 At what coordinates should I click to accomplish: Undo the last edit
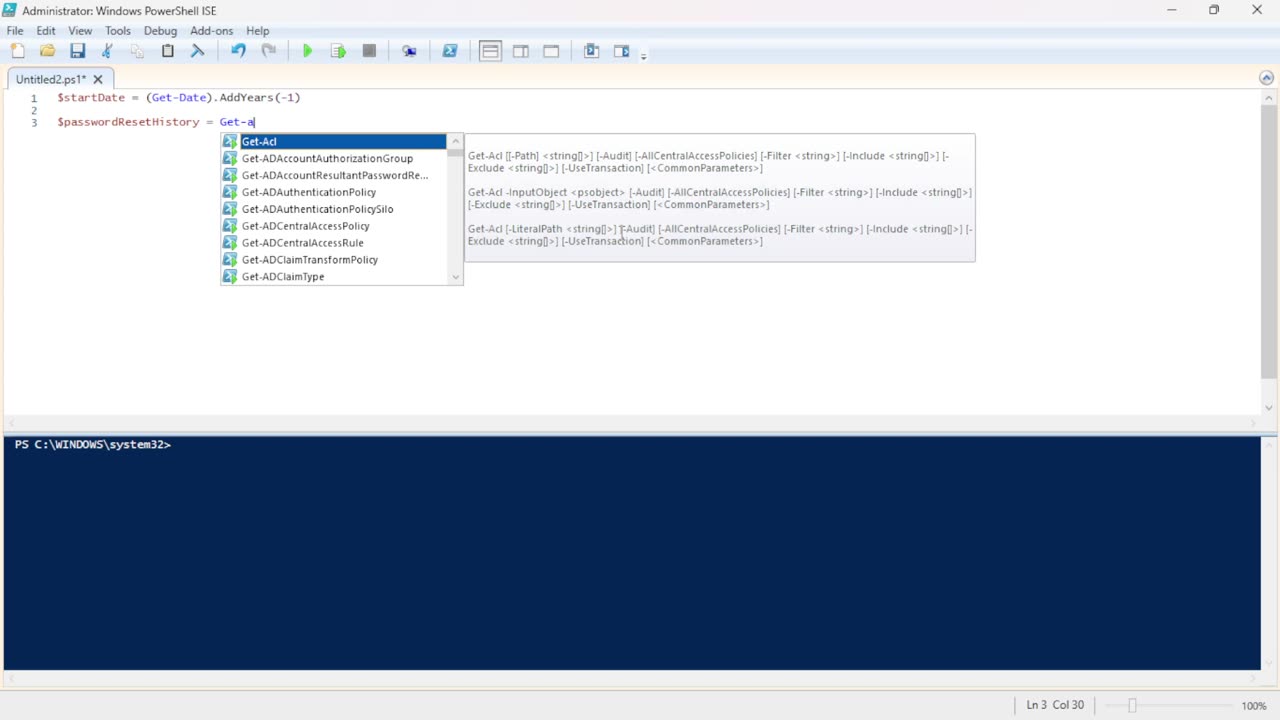pyautogui.click(x=238, y=51)
